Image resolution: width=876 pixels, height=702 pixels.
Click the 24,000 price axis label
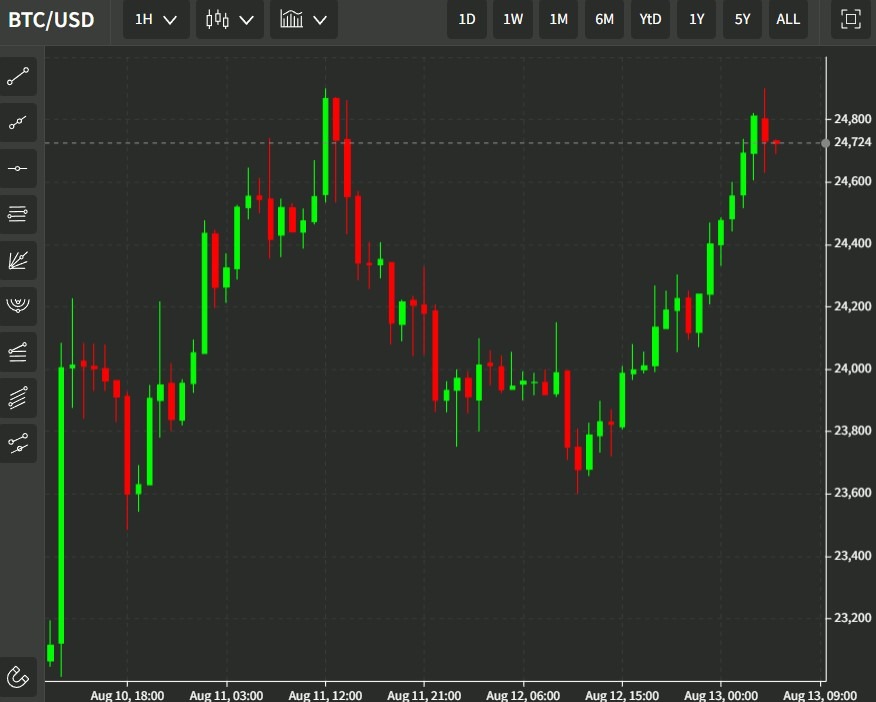point(852,369)
